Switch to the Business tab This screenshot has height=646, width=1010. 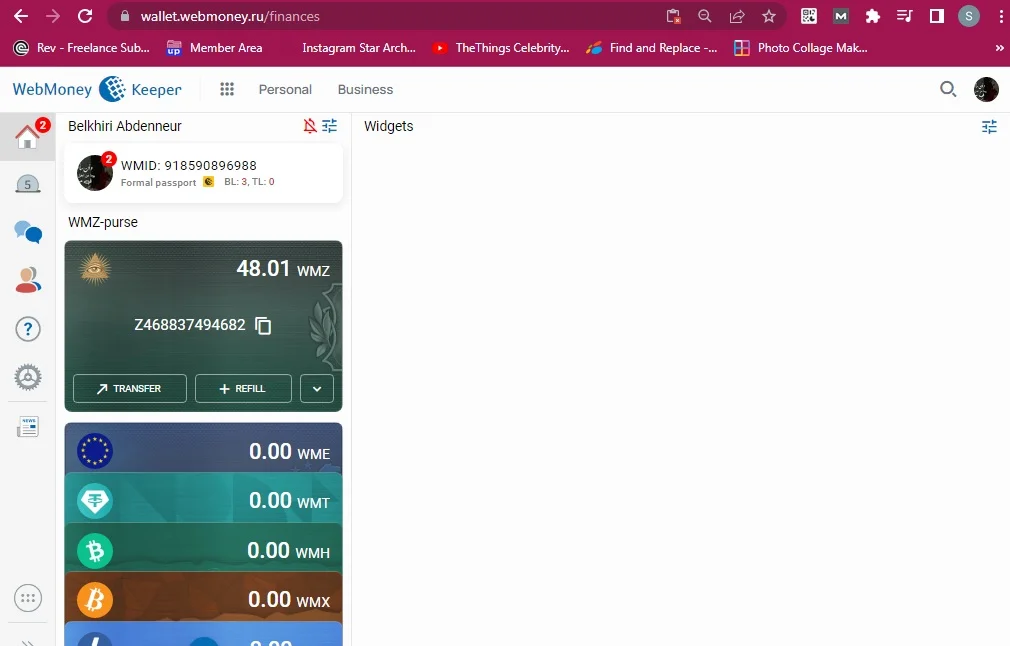365,90
